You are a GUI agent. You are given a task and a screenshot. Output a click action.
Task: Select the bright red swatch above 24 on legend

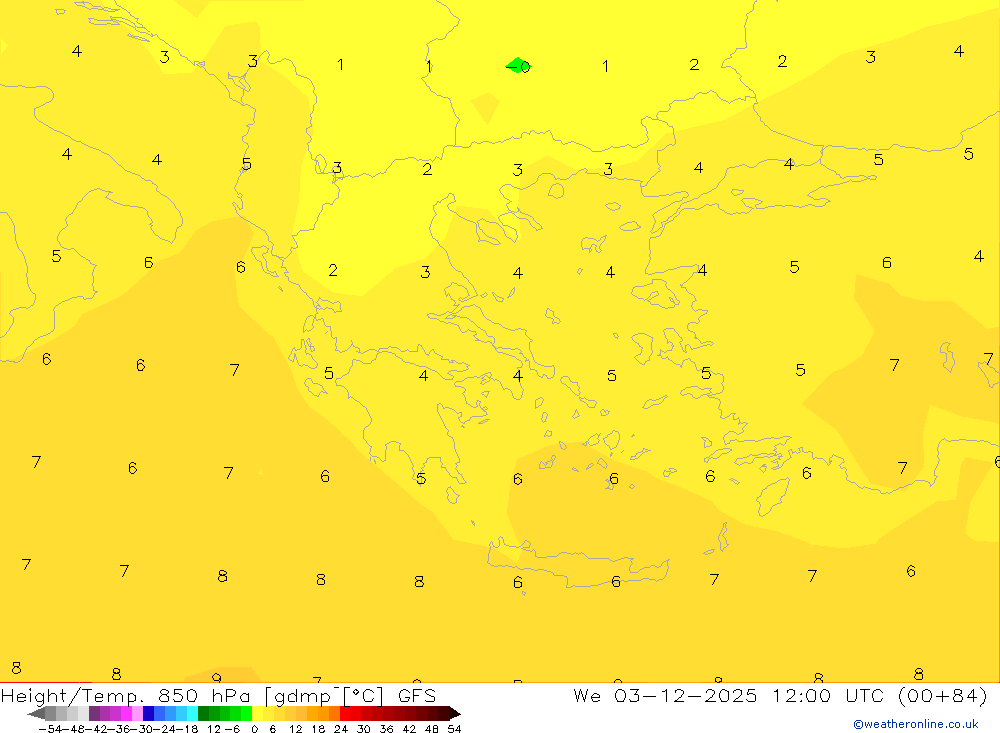tap(345, 713)
